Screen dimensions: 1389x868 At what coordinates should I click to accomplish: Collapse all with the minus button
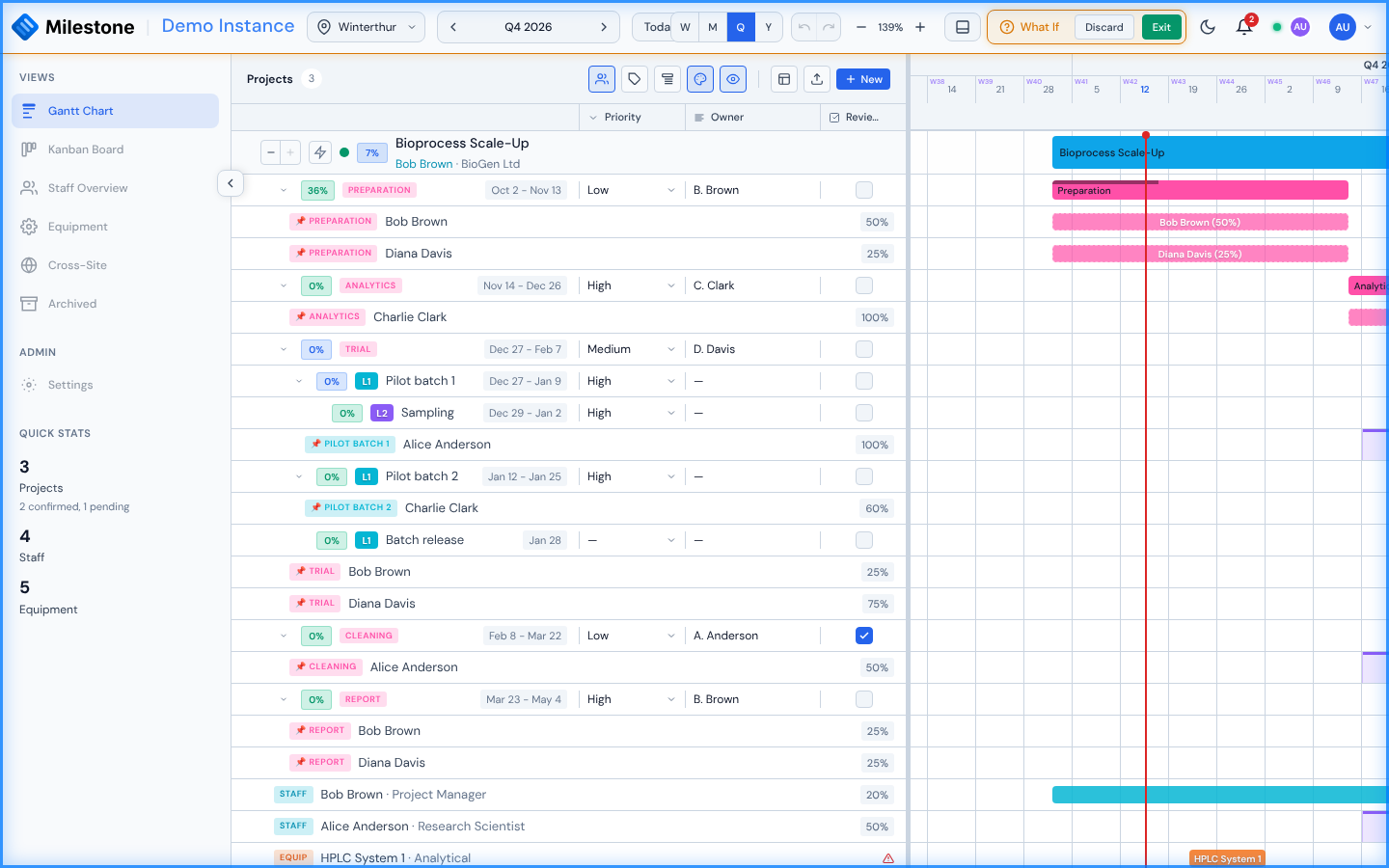271,152
